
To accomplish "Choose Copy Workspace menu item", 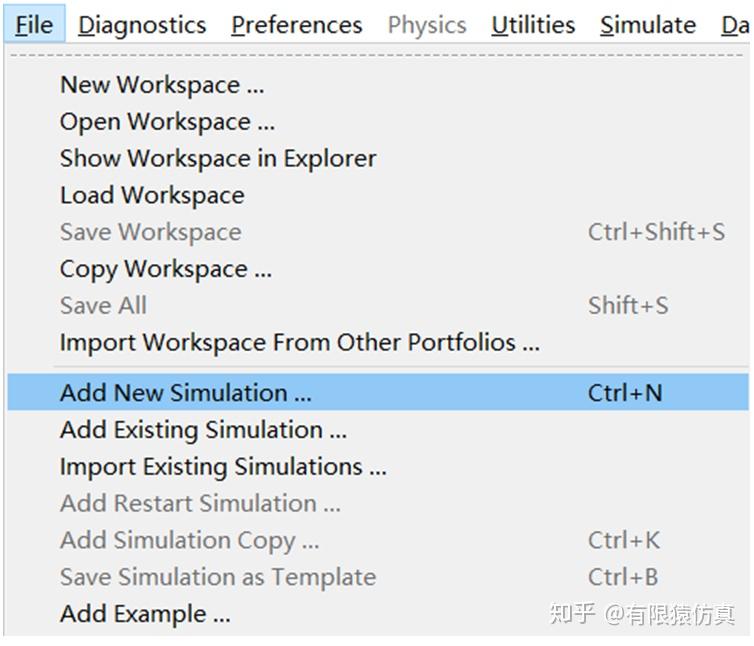I will click(166, 269).
